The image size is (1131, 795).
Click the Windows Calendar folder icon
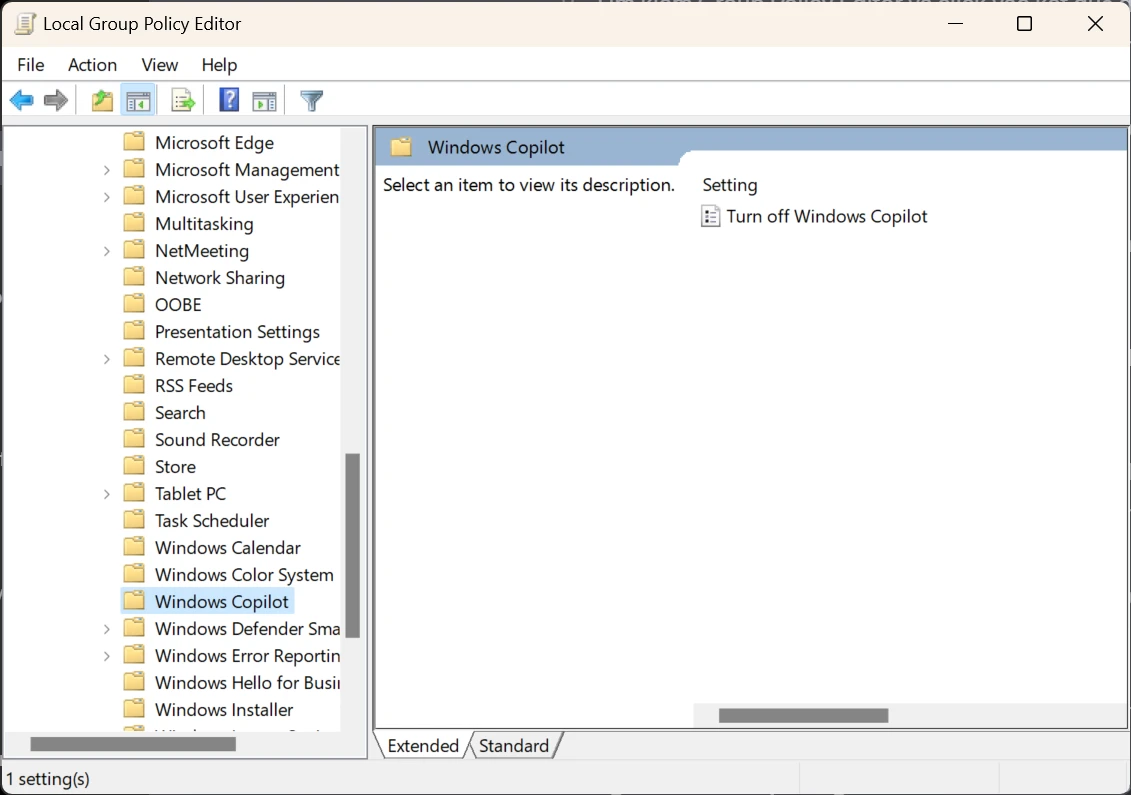point(134,546)
